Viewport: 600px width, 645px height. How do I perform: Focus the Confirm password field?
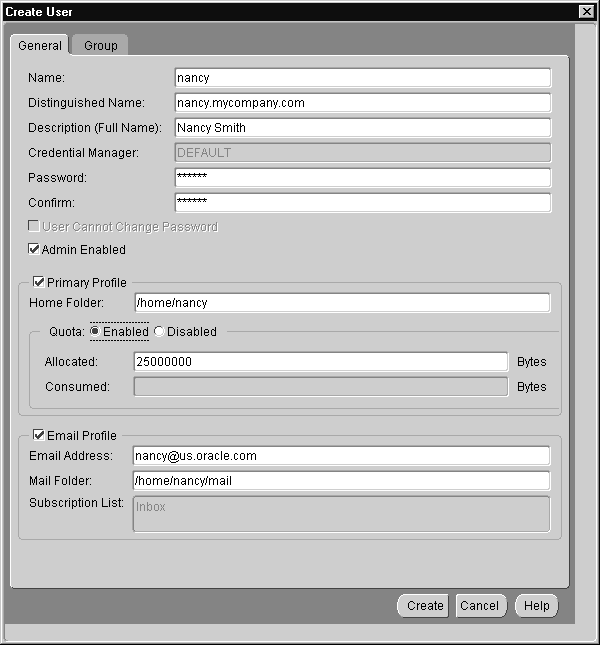click(x=363, y=203)
